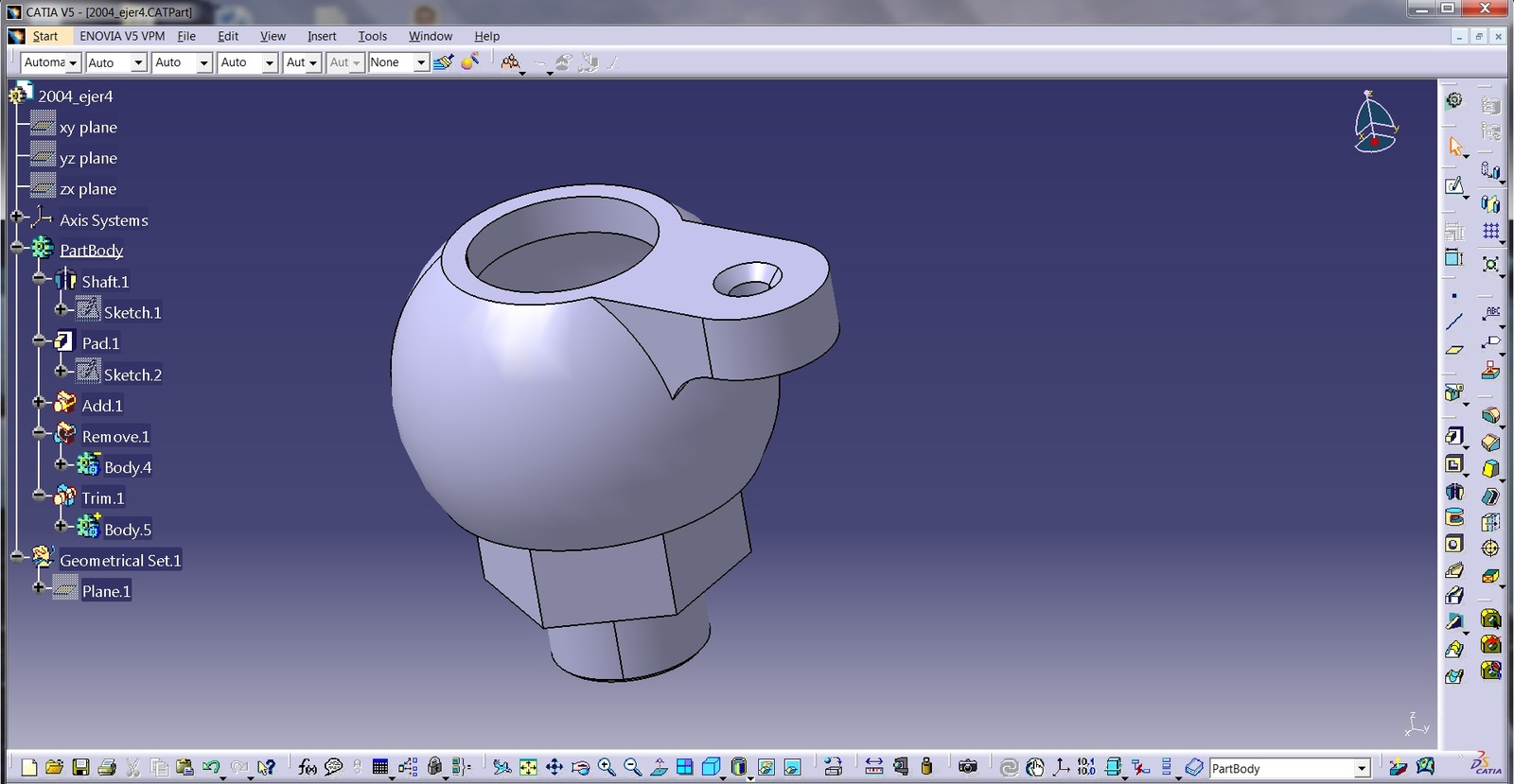Screen dimensions: 1514x784
Task: Select Sketch.2 in the tree
Action: pyautogui.click(x=132, y=375)
